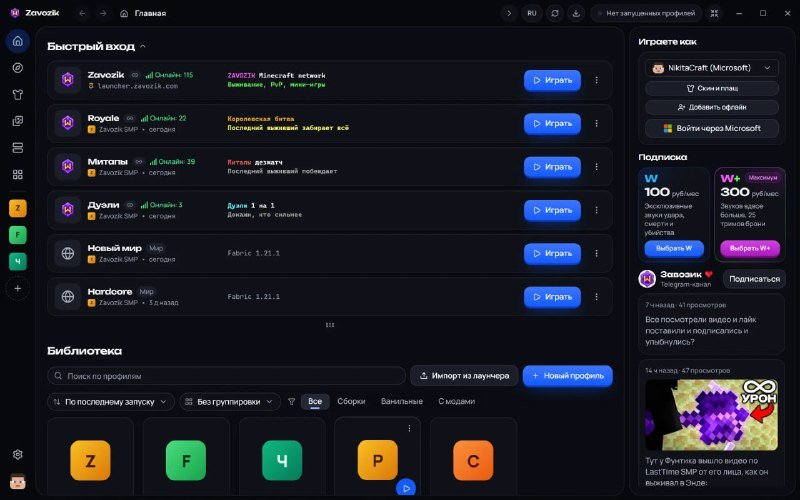
Task: Open Скин и плащ settings
Action: 712,88
